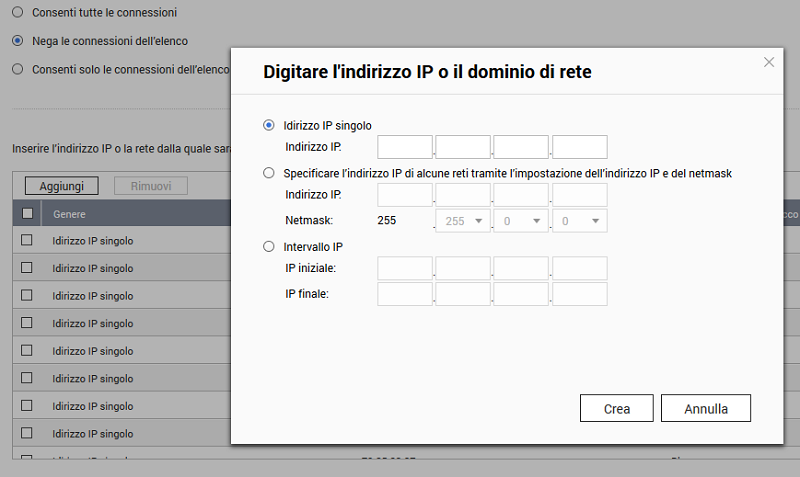800x477 pixels.
Task: Click first octet of network IP address
Action: pyautogui.click(x=404, y=194)
